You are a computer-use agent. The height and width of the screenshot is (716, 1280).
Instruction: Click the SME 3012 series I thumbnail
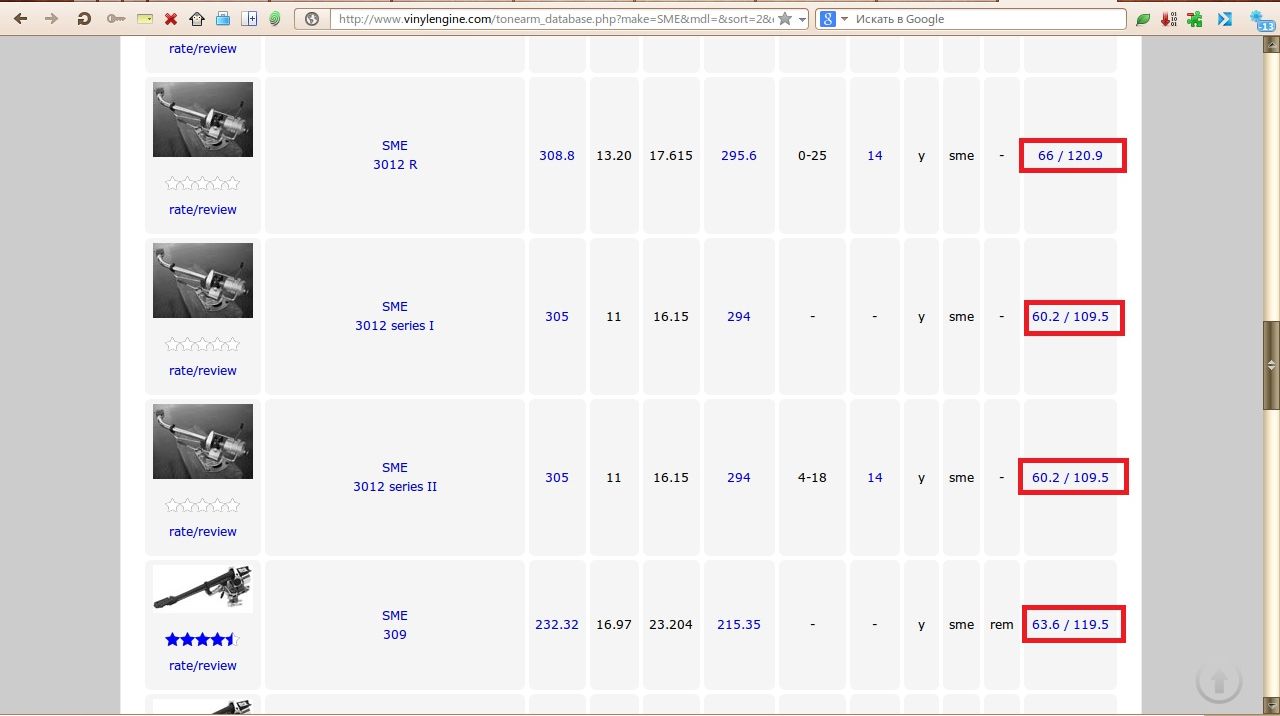pos(203,281)
